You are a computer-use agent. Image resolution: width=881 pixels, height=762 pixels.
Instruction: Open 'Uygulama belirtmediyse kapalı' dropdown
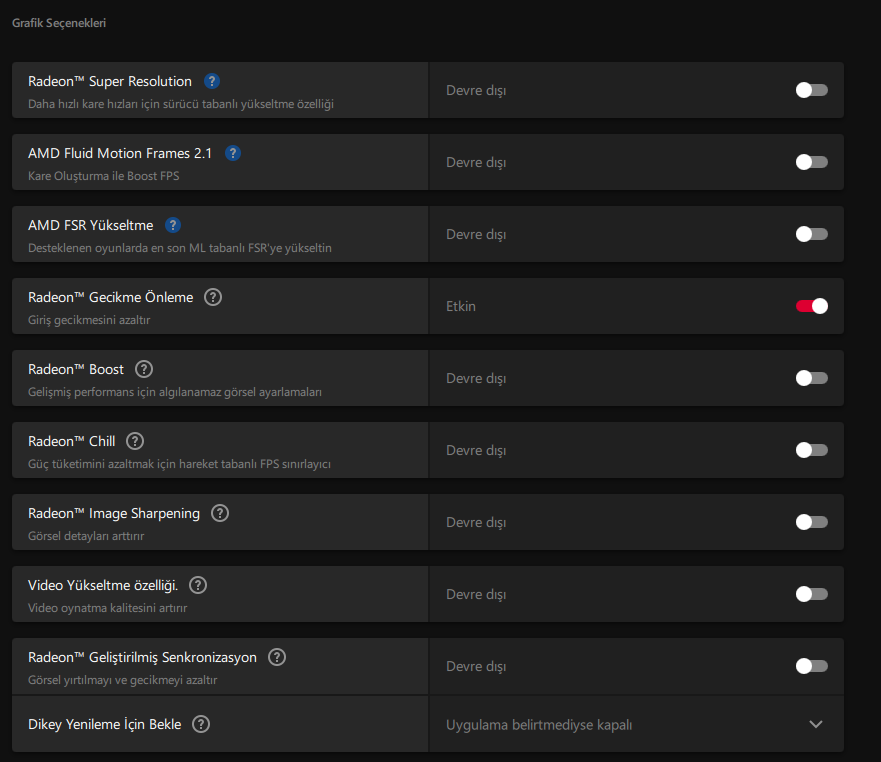[x=636, y=724]
